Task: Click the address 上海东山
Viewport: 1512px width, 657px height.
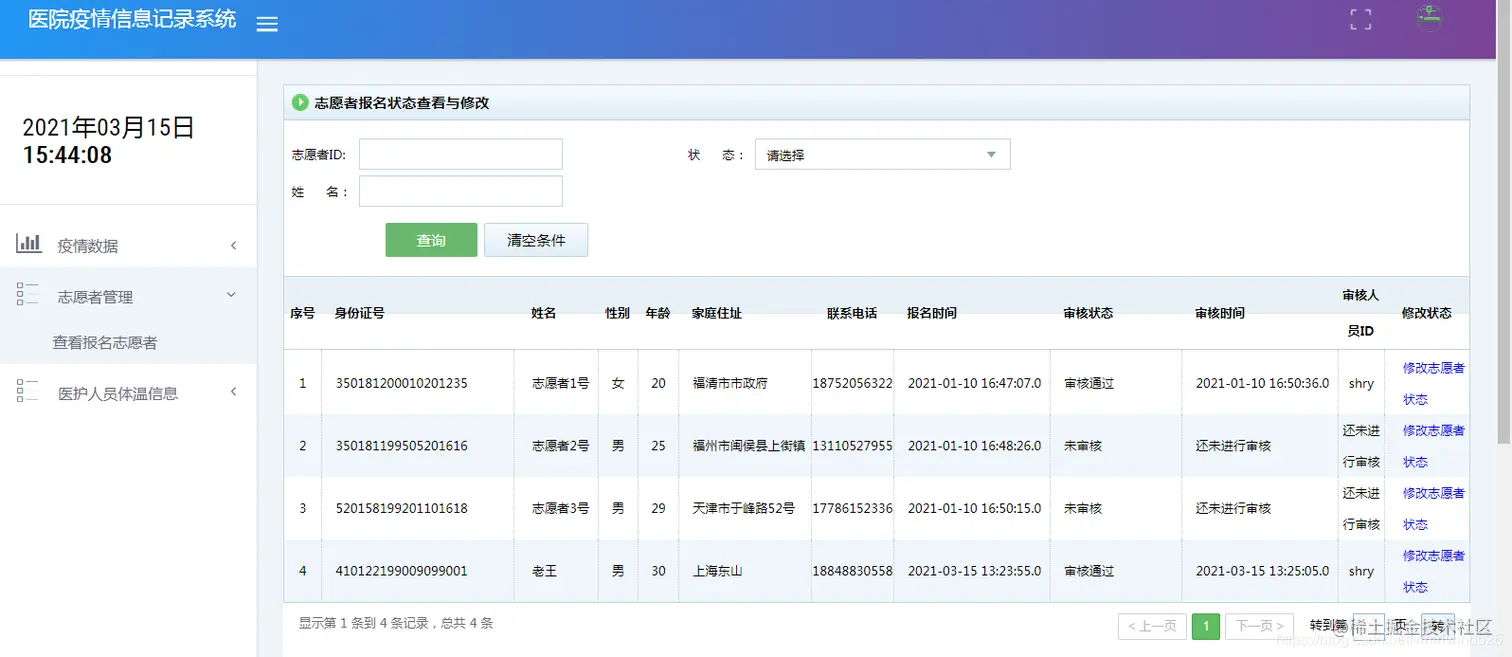Action: click(717, 571)
